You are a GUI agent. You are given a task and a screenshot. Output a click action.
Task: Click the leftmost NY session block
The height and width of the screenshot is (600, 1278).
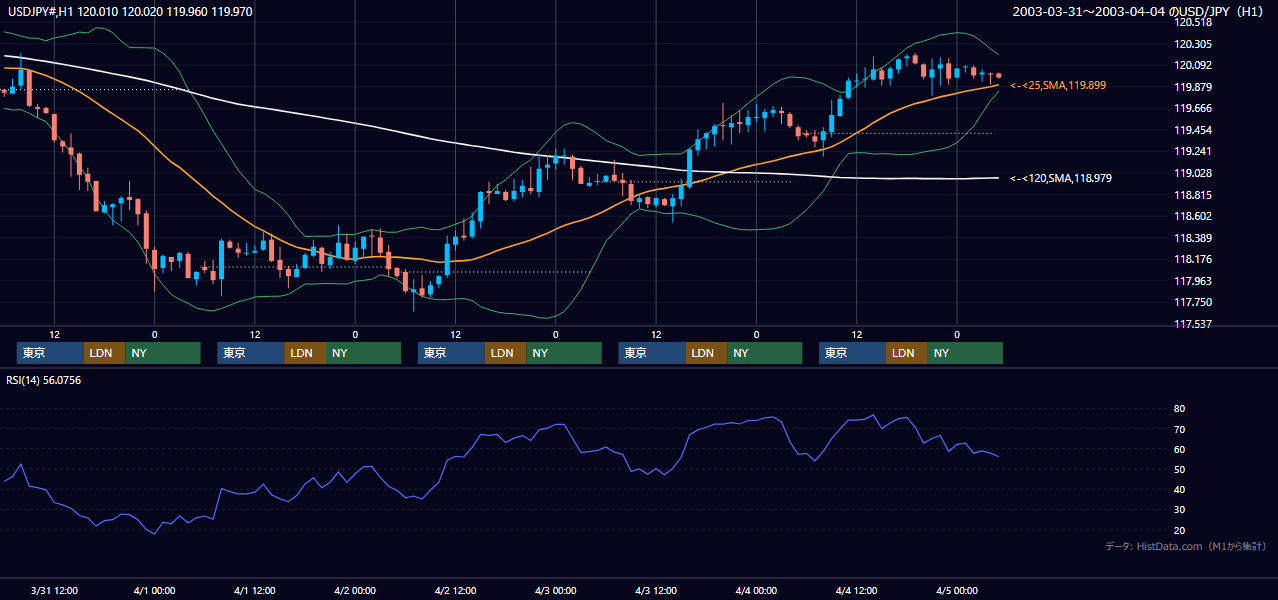[x=163, y=353]
